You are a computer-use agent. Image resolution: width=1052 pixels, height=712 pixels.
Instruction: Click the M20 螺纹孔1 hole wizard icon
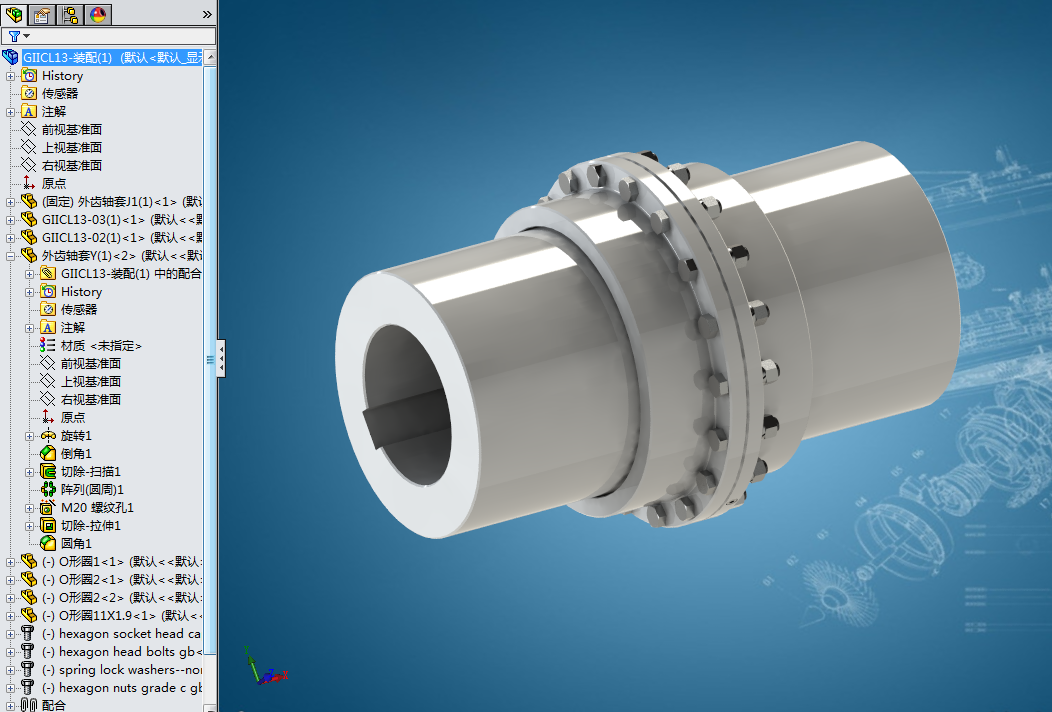[x=48, y=507]
